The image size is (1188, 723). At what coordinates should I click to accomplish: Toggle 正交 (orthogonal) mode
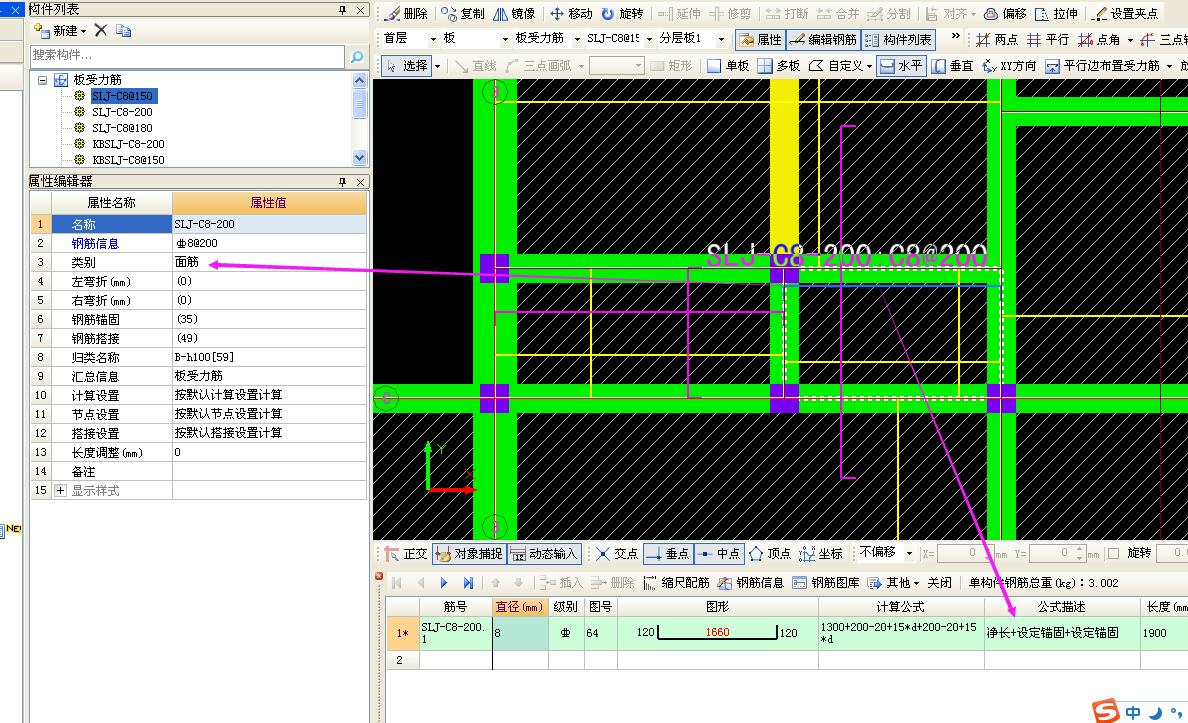pos(406,554)
